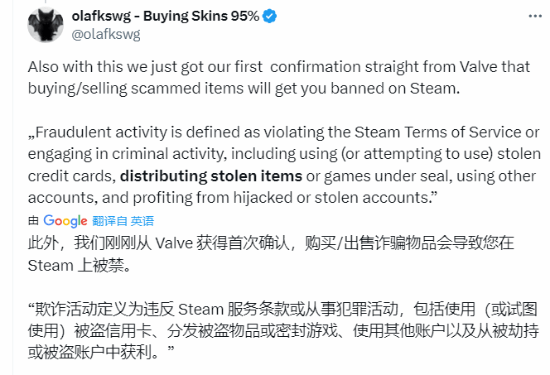Click the last translated line 或被盗账户中获利
Viewport: 550px width, 375px height.
tap(101, 352)
